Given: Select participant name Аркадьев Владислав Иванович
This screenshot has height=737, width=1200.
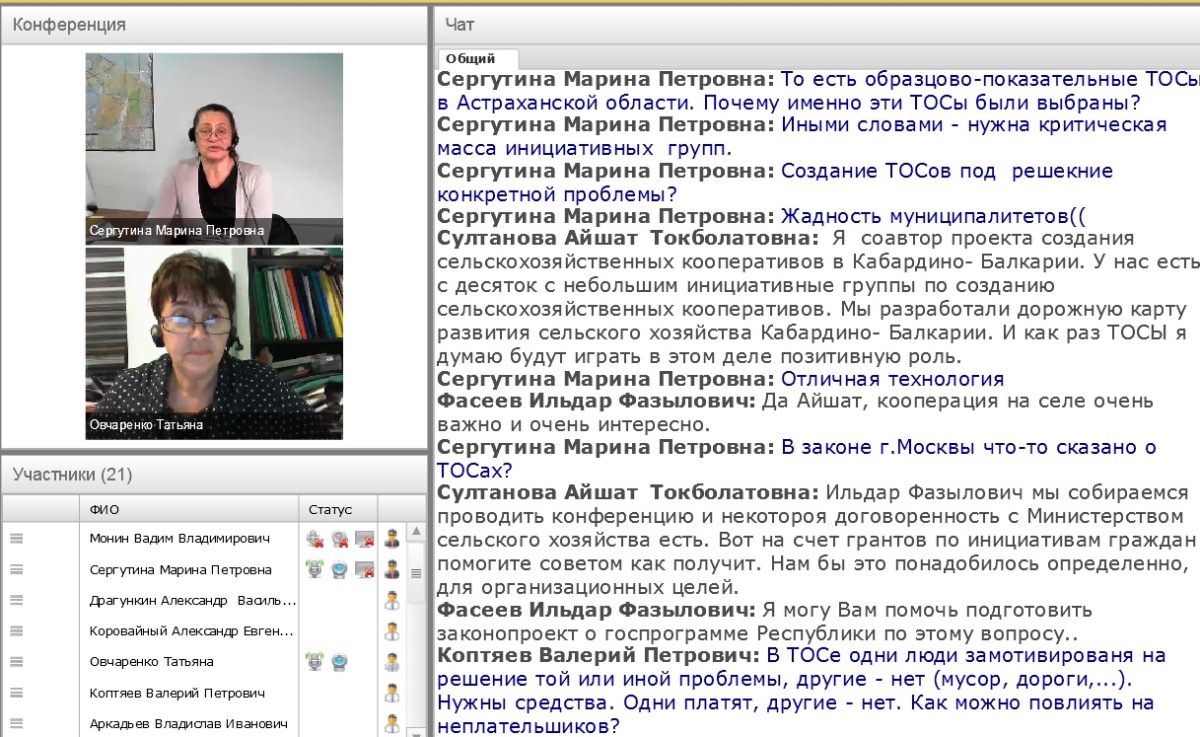Looking at the screenshot, I should (188, 723).
